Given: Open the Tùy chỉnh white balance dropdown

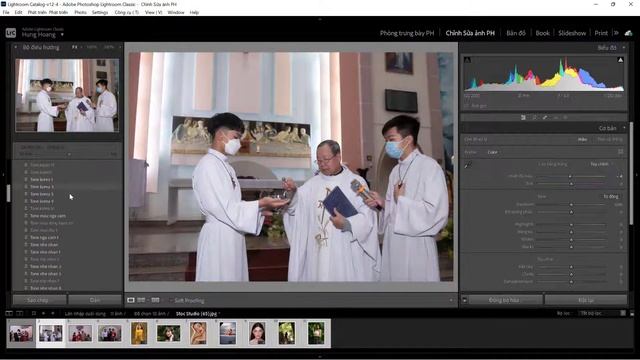Looking at the screenshot, I should pos(601,164).
